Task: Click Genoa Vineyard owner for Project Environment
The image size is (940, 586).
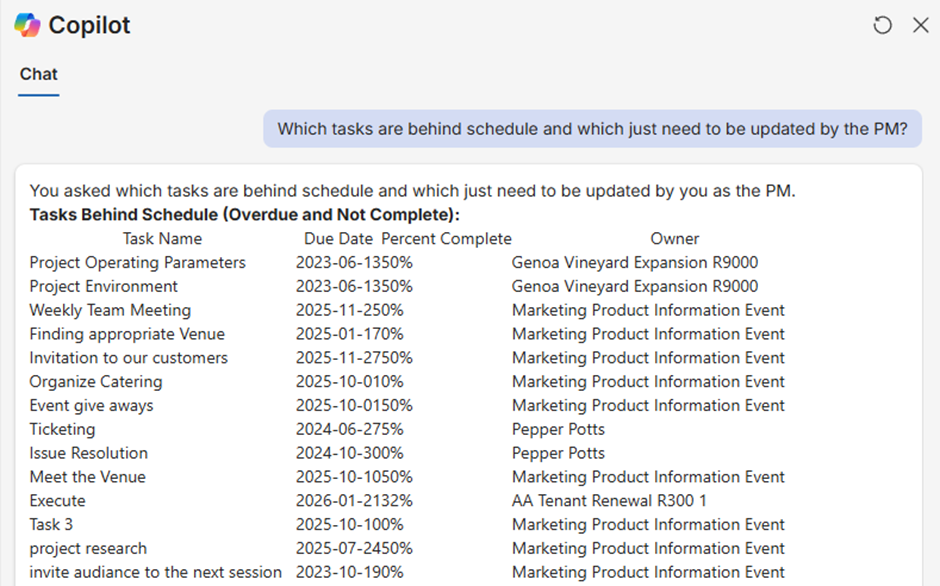Action: [635, 287]
